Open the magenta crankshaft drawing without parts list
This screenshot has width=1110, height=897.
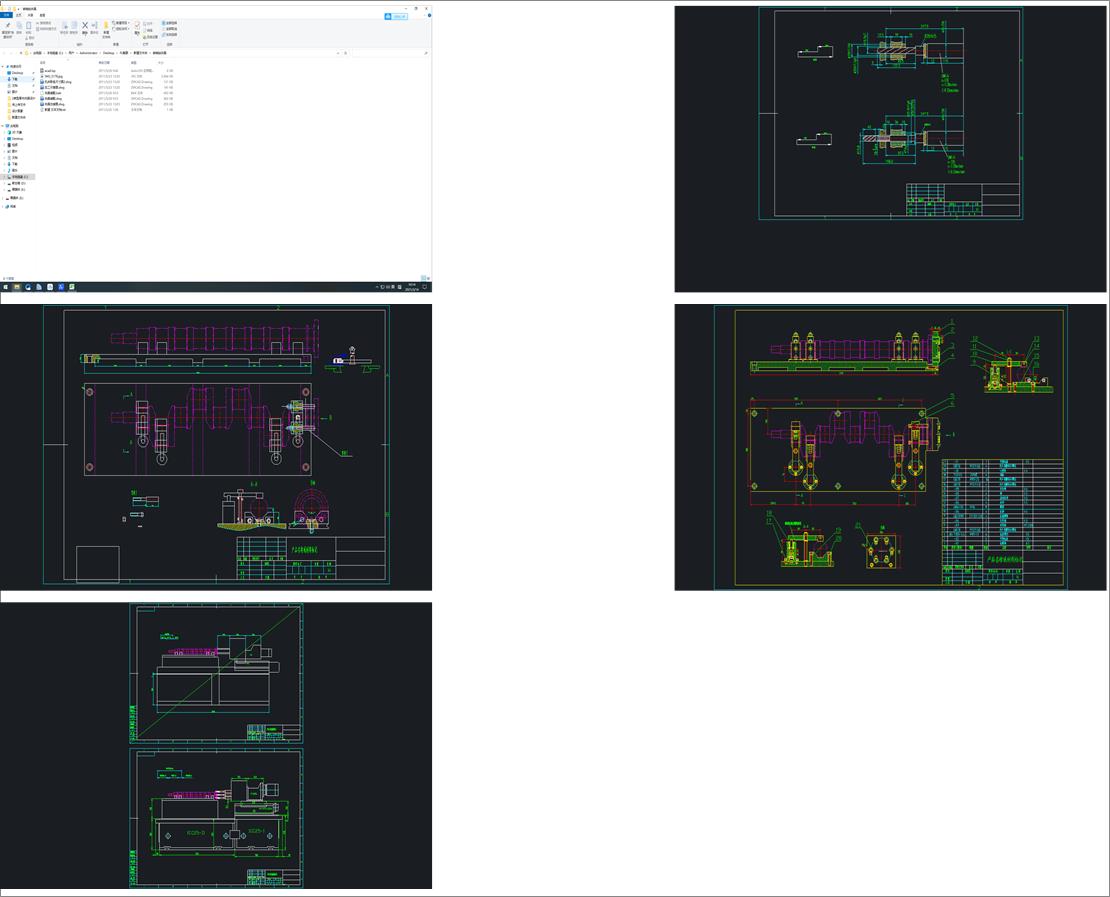(x=216, y=447)
